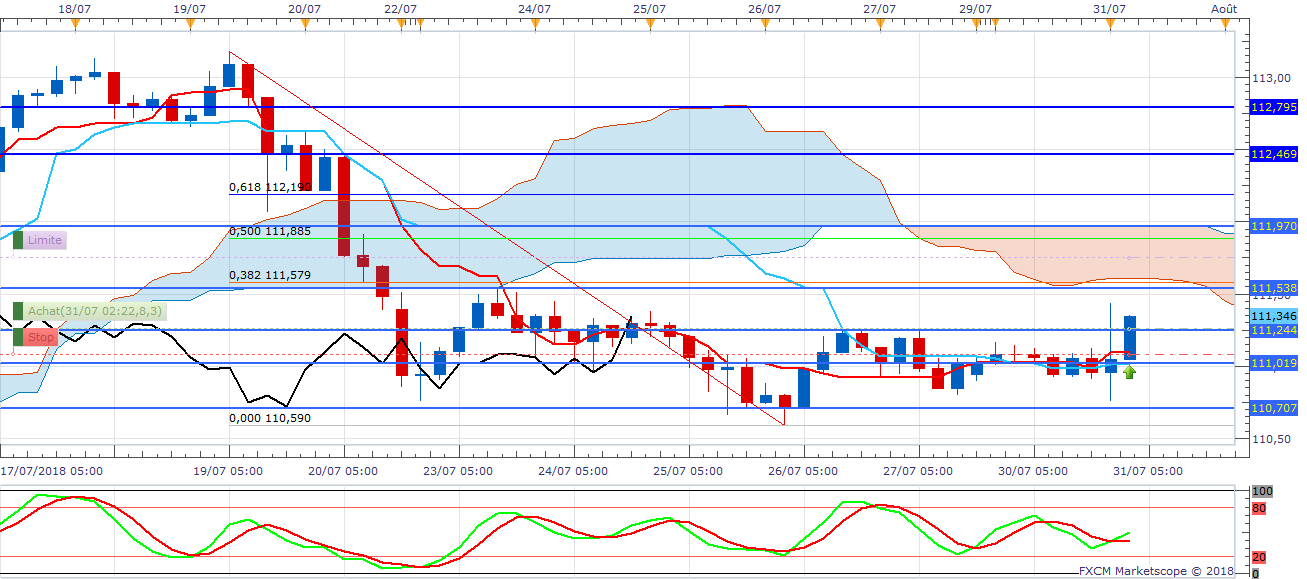Select the 0,000 110,590 Fibonacci label

(270, 418)
